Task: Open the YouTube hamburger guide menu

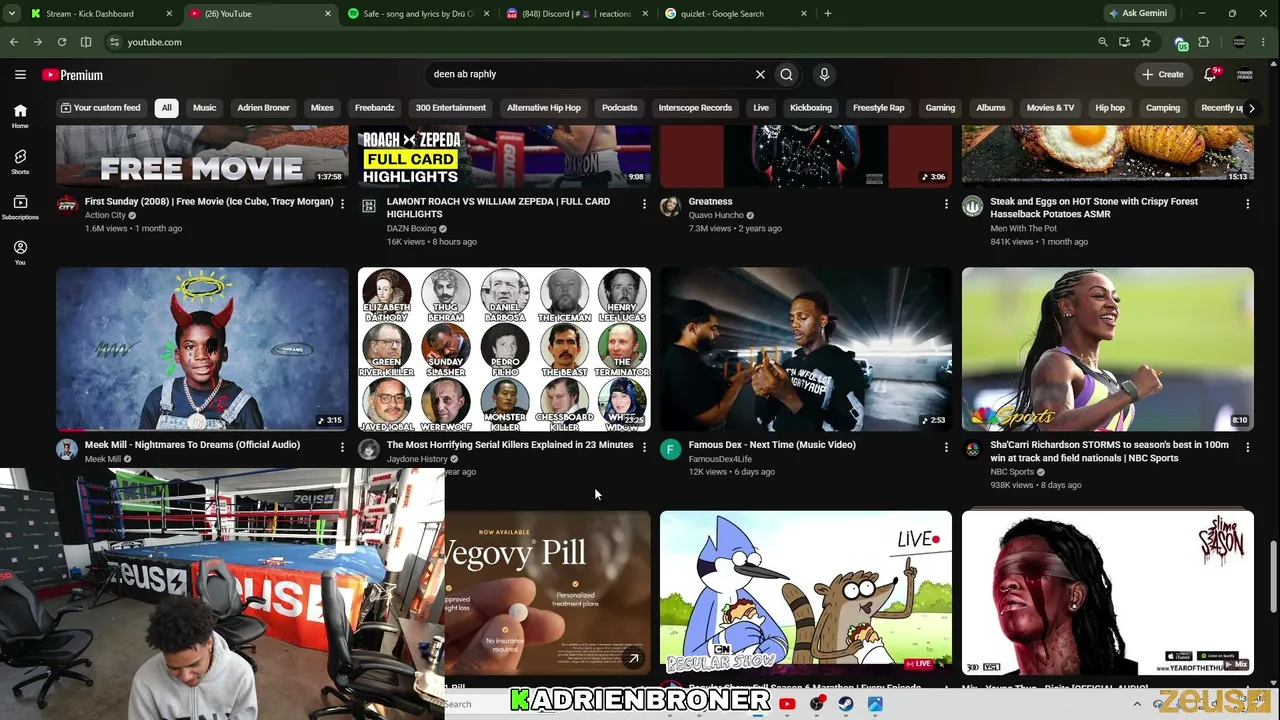Action: 20,75
